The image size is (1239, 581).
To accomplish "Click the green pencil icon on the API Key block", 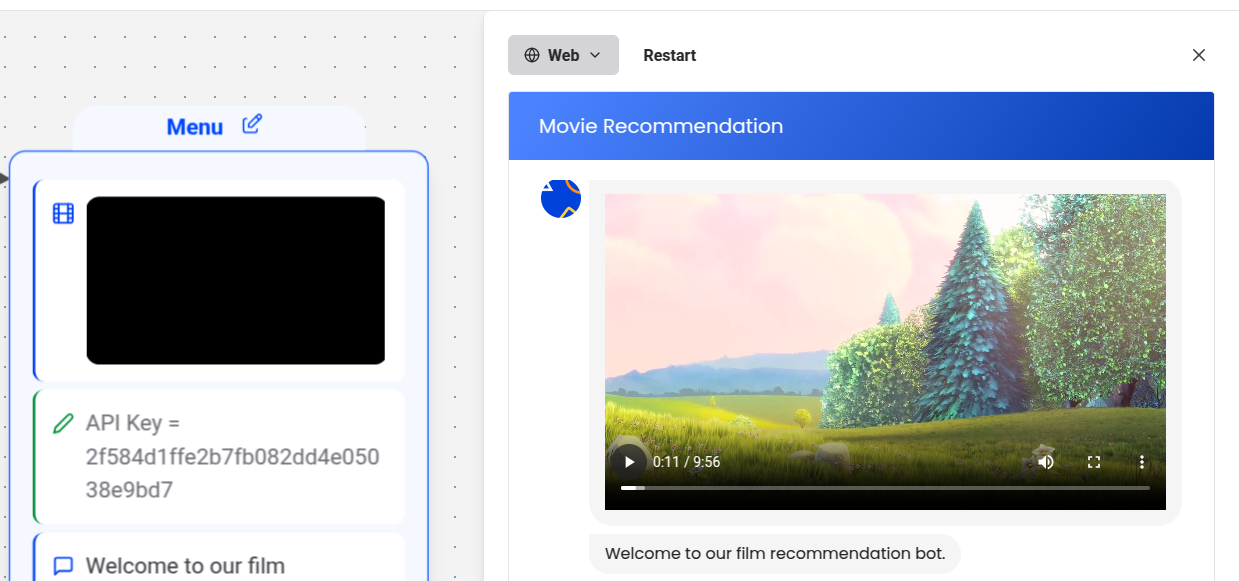I will click(62, 423).
